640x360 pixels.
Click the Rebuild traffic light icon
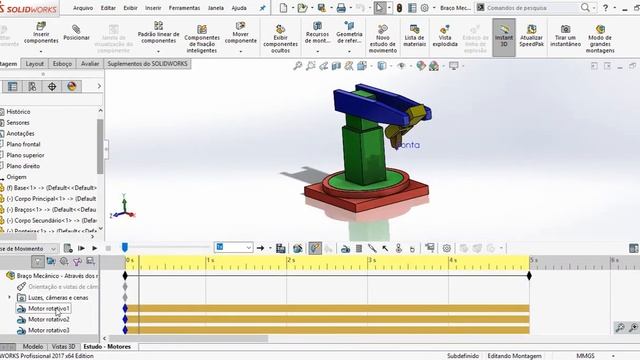(x=400, y=8)
